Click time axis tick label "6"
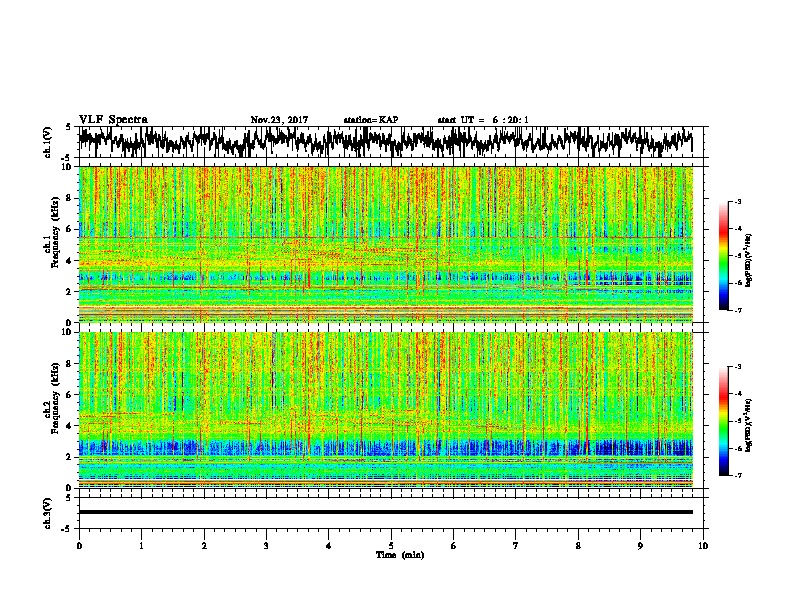The image size is (792, 612). (x=454, y=546)
